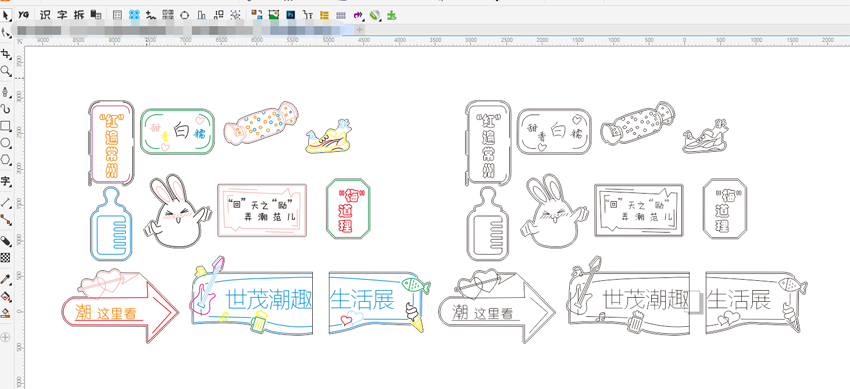Click the purple grid plugin icon
The width and height of the screenshot is (850, 389).
pos(341,15)
